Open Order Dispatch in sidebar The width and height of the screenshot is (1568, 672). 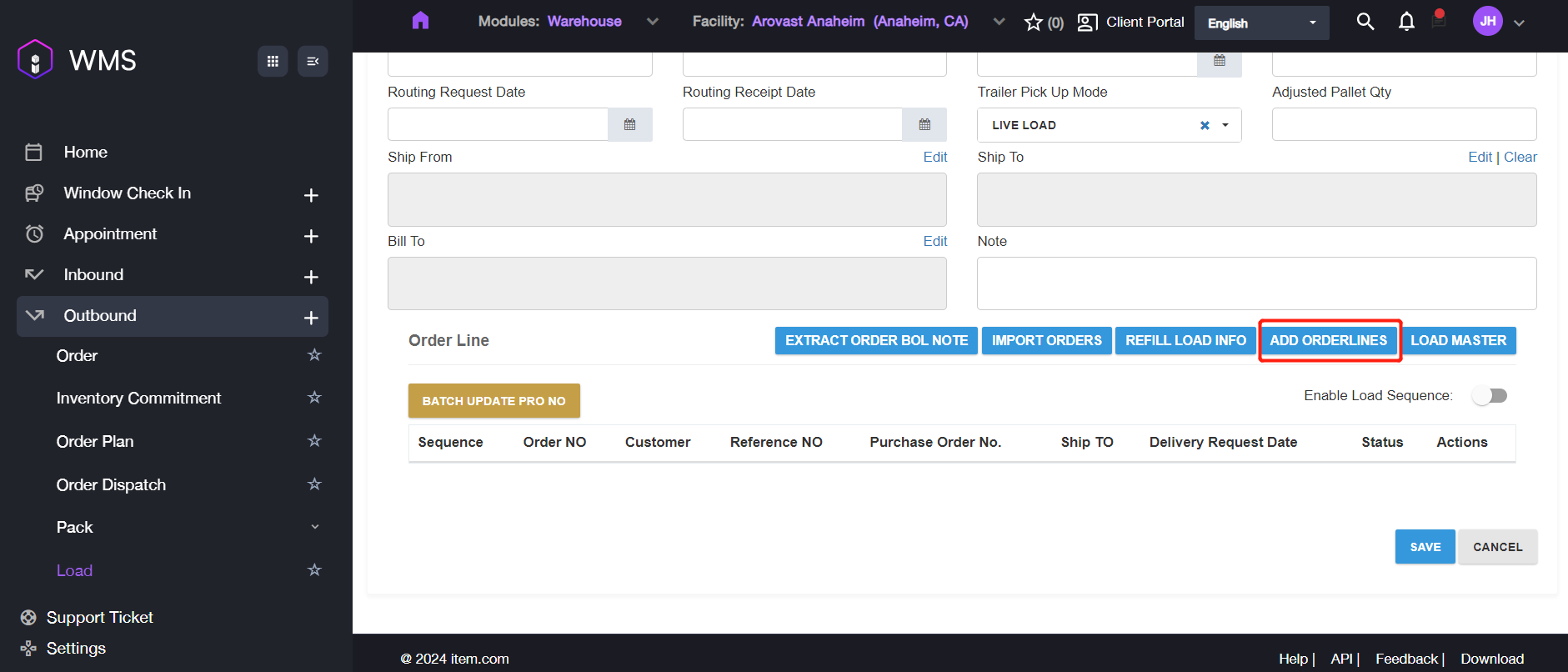point(111,484)
